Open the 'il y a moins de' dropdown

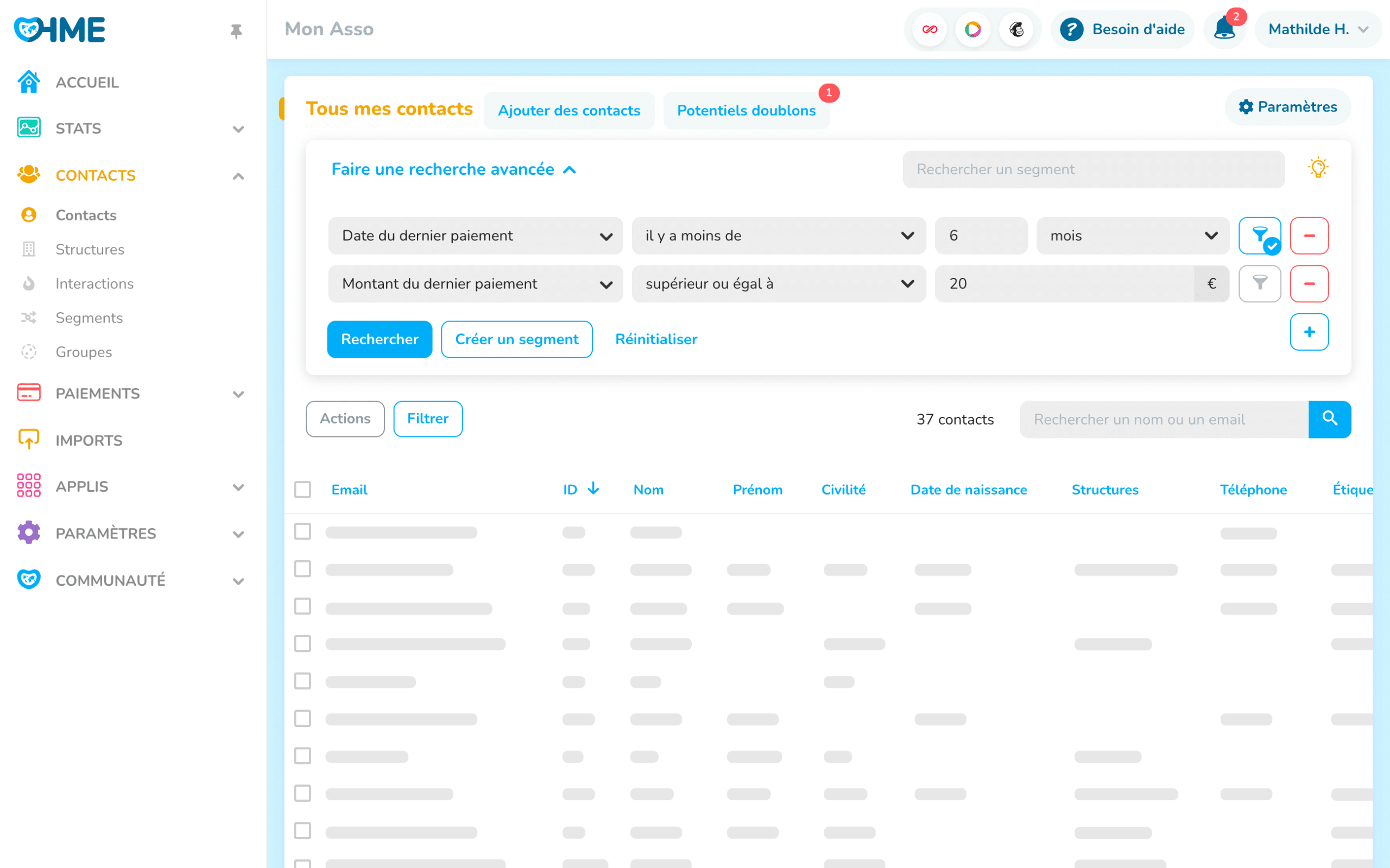[778, 236]
